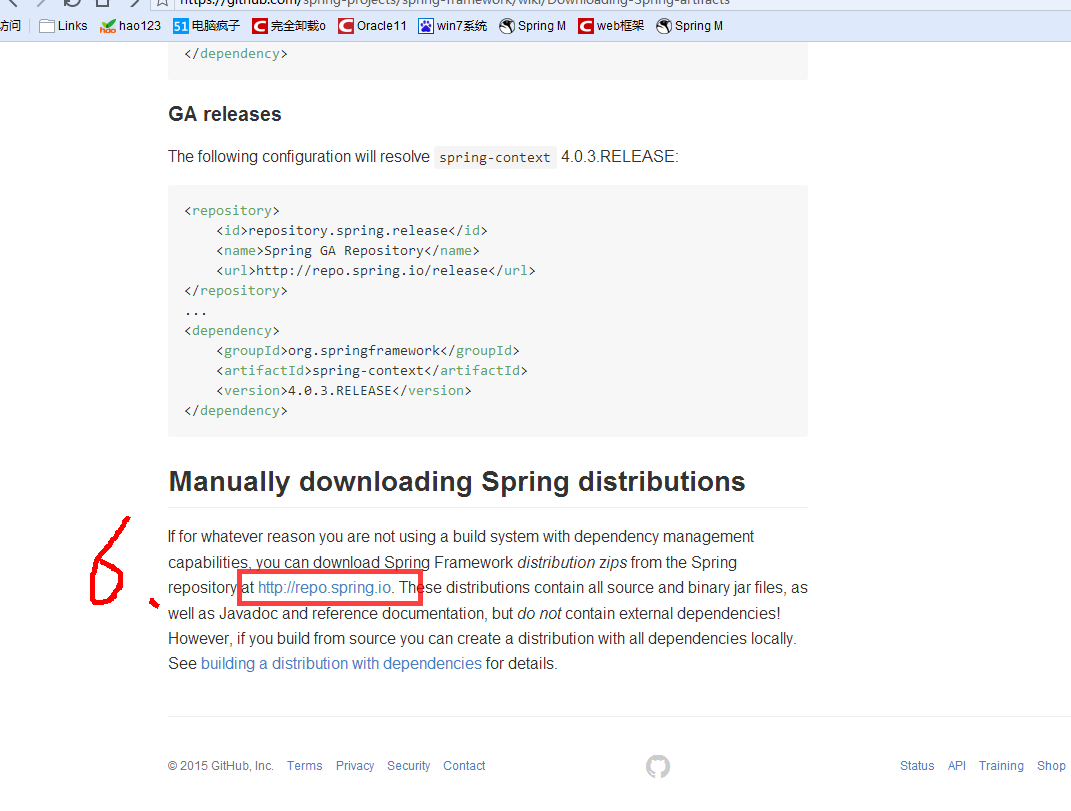This screenshot has height=811, width=1071.
Task: Open the hao123 bookmark
Action: tap(130, 26)
